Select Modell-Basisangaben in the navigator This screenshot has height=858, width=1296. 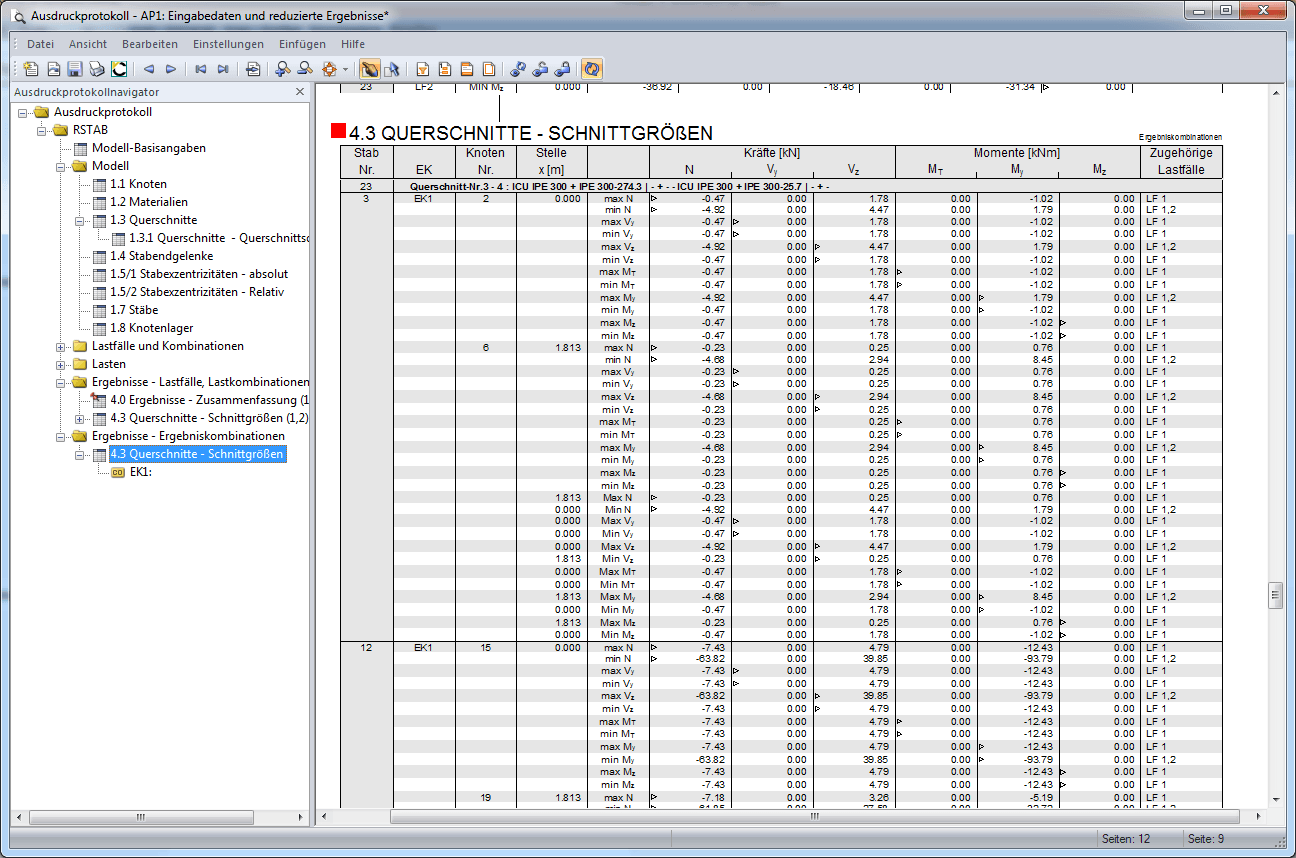(x=149, y=148)
